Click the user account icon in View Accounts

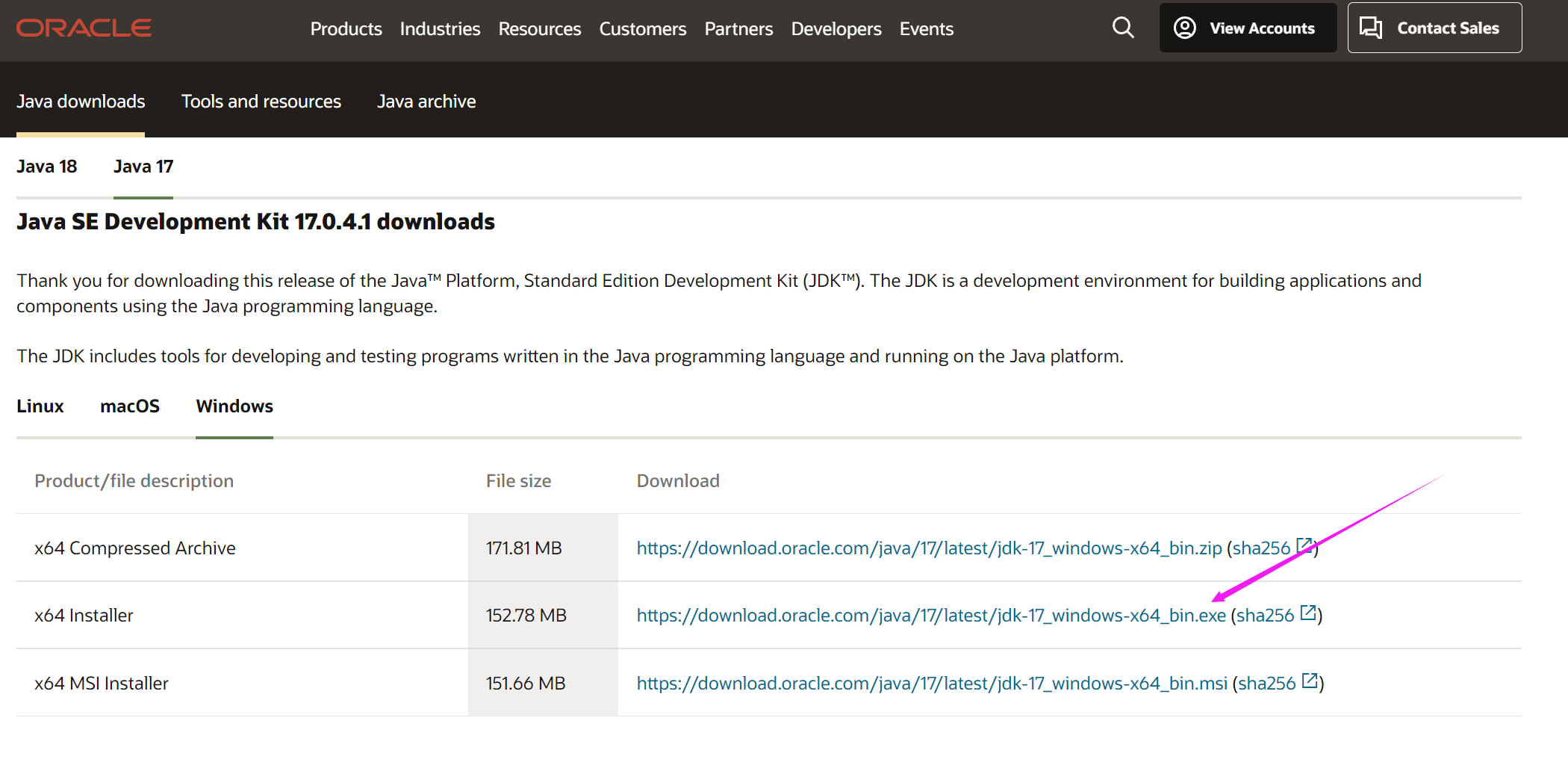pyautogui.click(x=1185, y=28)
